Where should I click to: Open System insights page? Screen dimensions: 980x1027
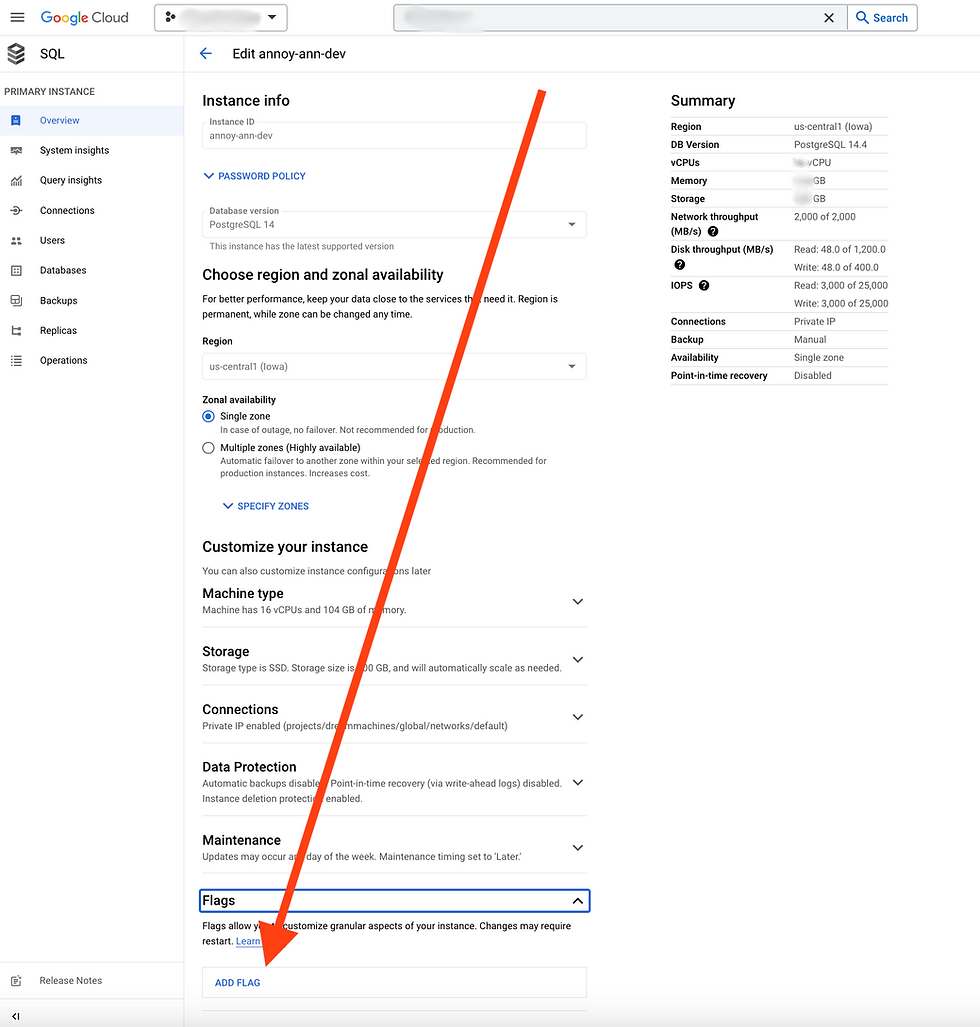[75, 151]
